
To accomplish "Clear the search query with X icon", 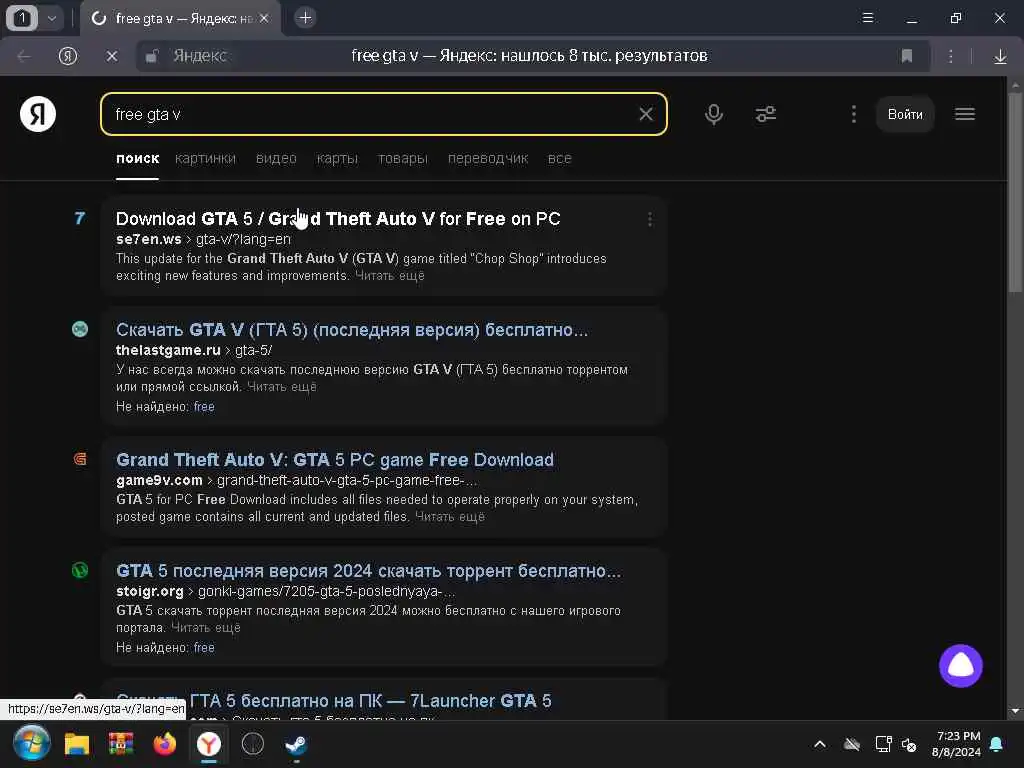I will 645,114.
